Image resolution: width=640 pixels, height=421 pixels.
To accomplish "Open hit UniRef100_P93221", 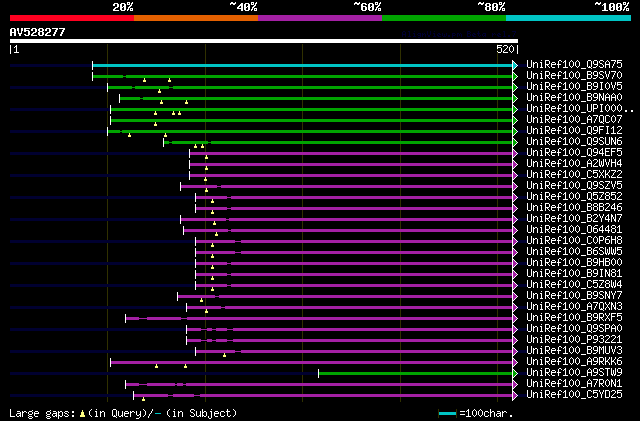I will point(574,340).
